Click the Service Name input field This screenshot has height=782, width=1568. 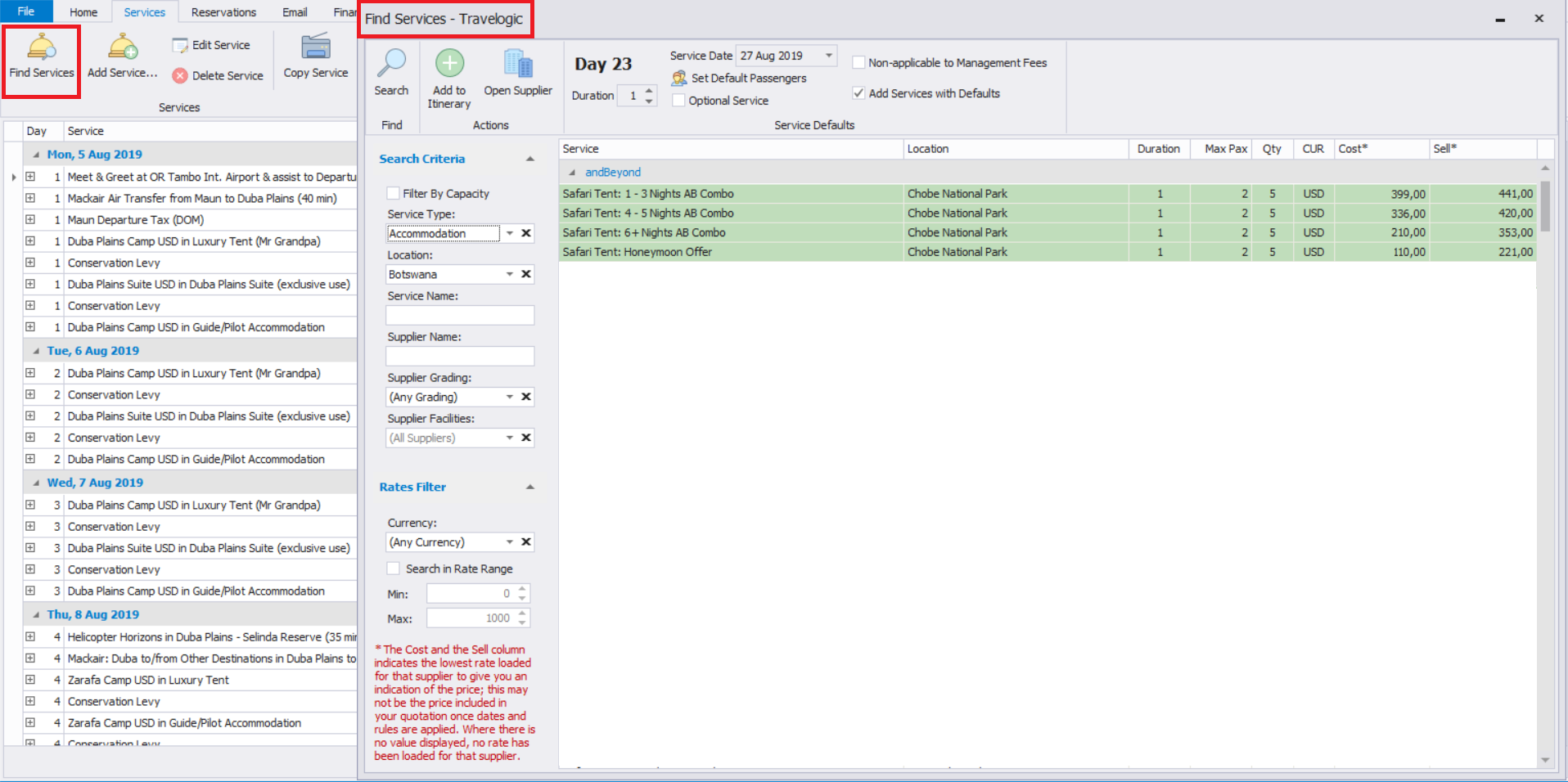(x=460, y=315)
